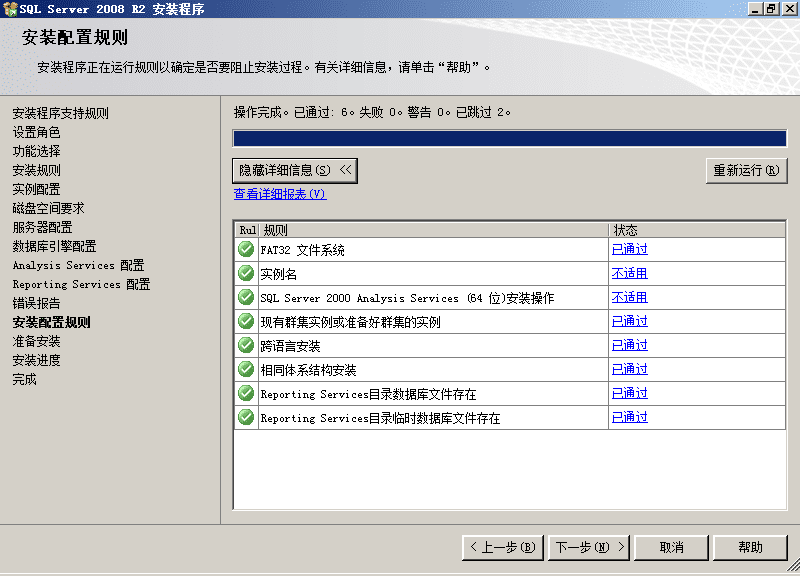Click green check icon beside 跨语言安装
800x576 pixels.
(x=246, y=345)
